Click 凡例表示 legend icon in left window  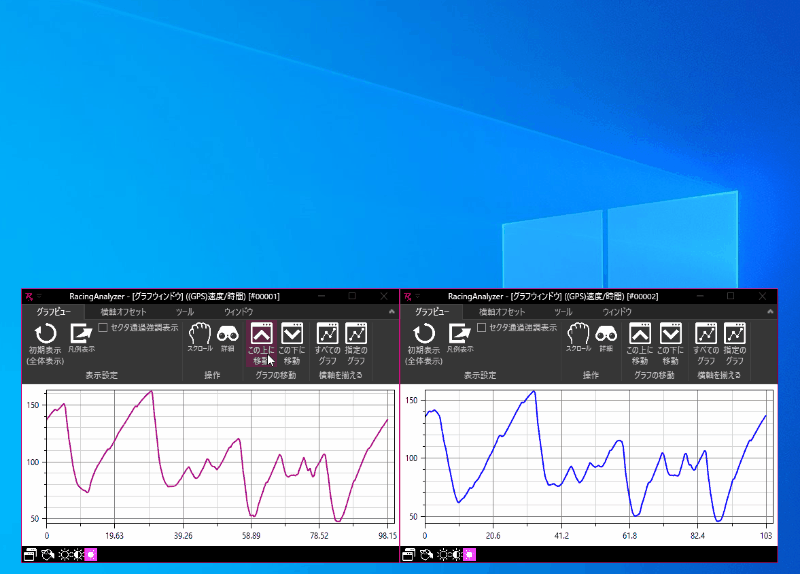[81, 335]
